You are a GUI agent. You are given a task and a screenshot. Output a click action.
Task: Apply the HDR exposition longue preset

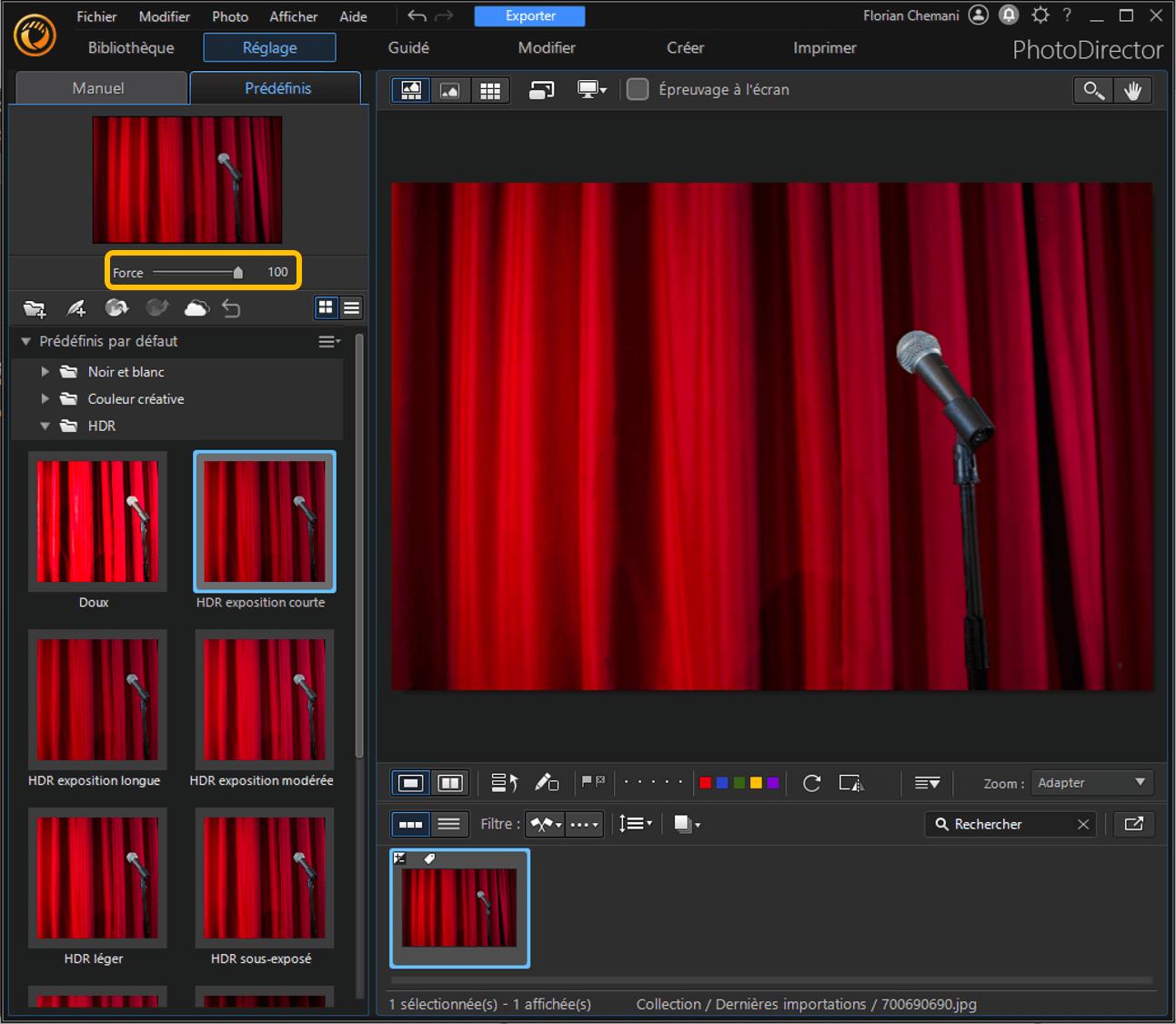97,700
